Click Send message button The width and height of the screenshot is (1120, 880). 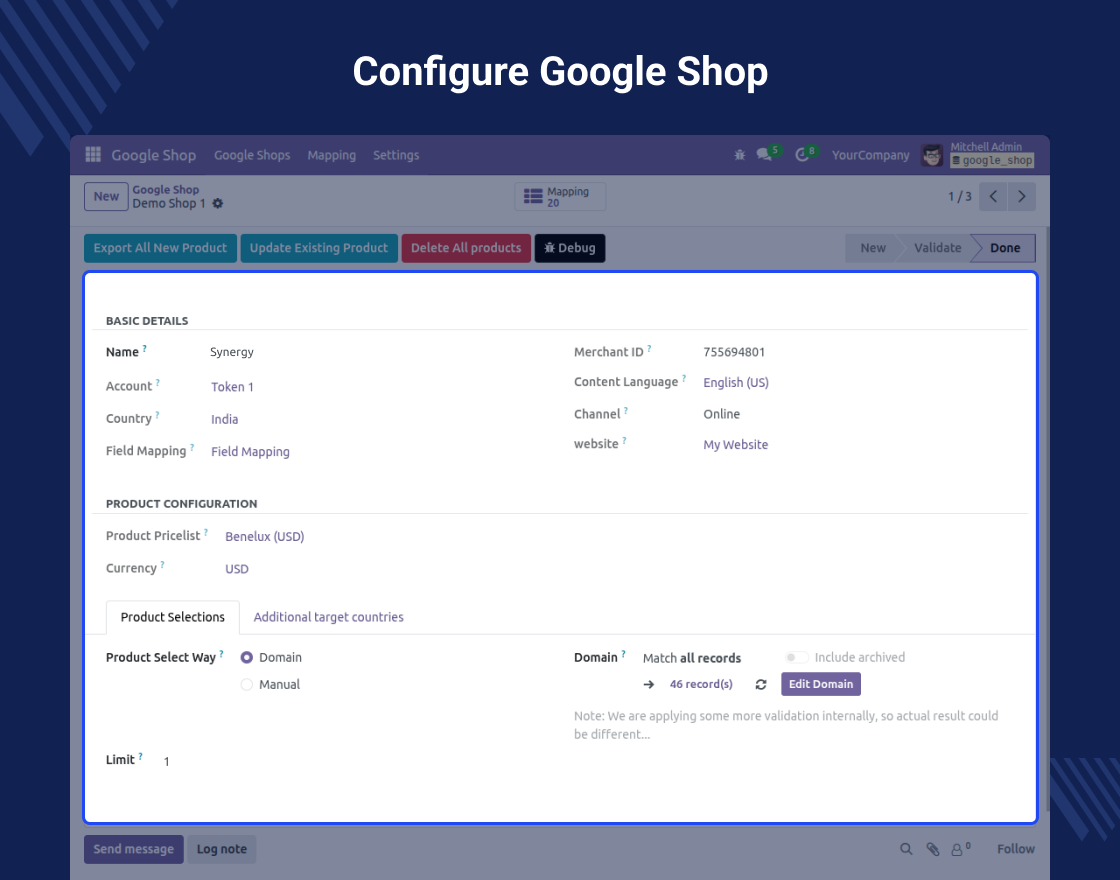(x=134, y=849)
